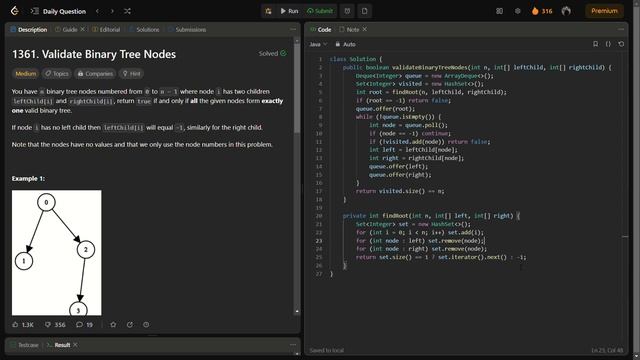640x360 pixels.
Task: Switch to the Result tab
Action: (58, 345)
